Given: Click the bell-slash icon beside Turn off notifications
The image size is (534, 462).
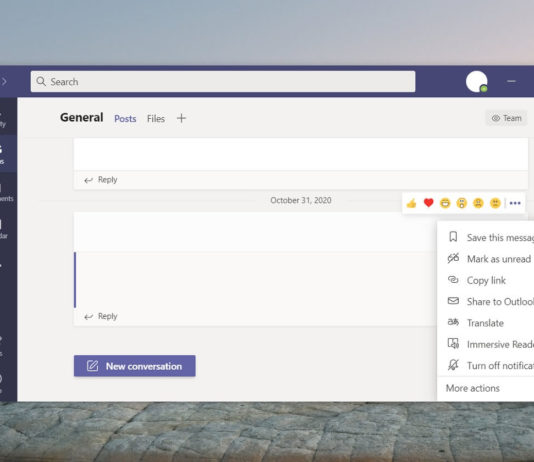Looking at the screenshot, I should tap(453, 365).
